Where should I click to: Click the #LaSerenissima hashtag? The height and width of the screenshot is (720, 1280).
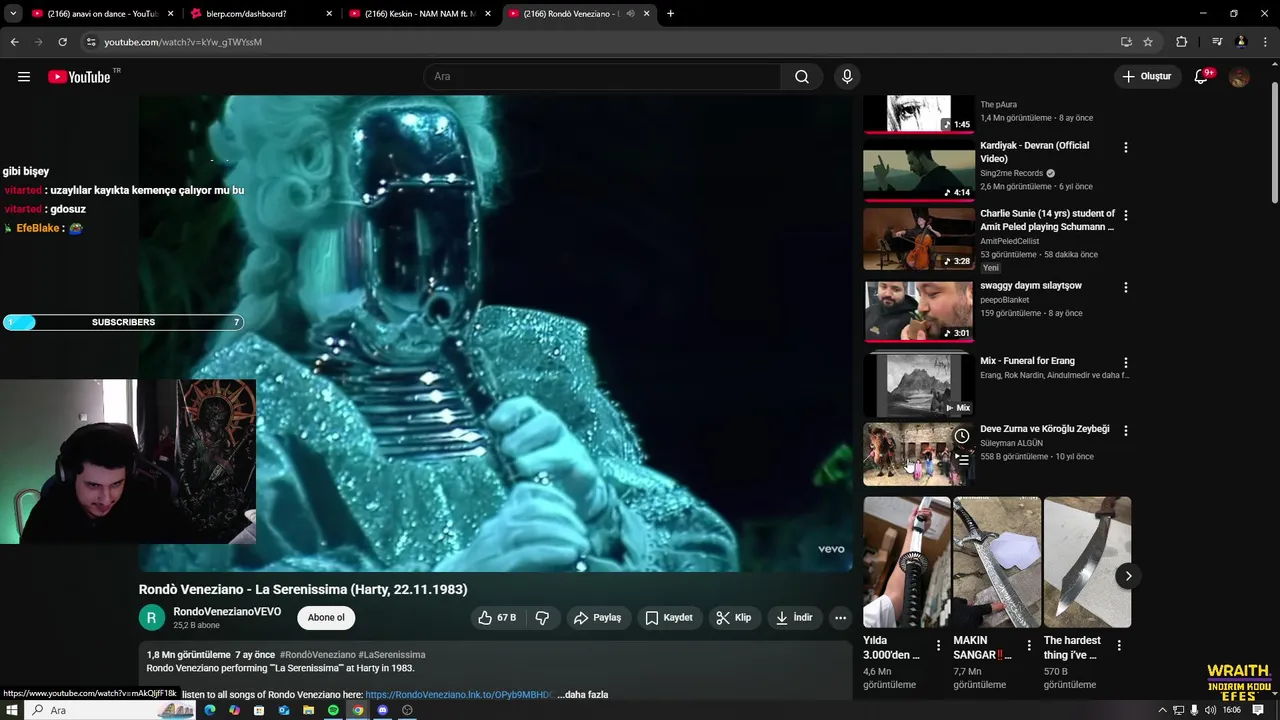(392, 655)
